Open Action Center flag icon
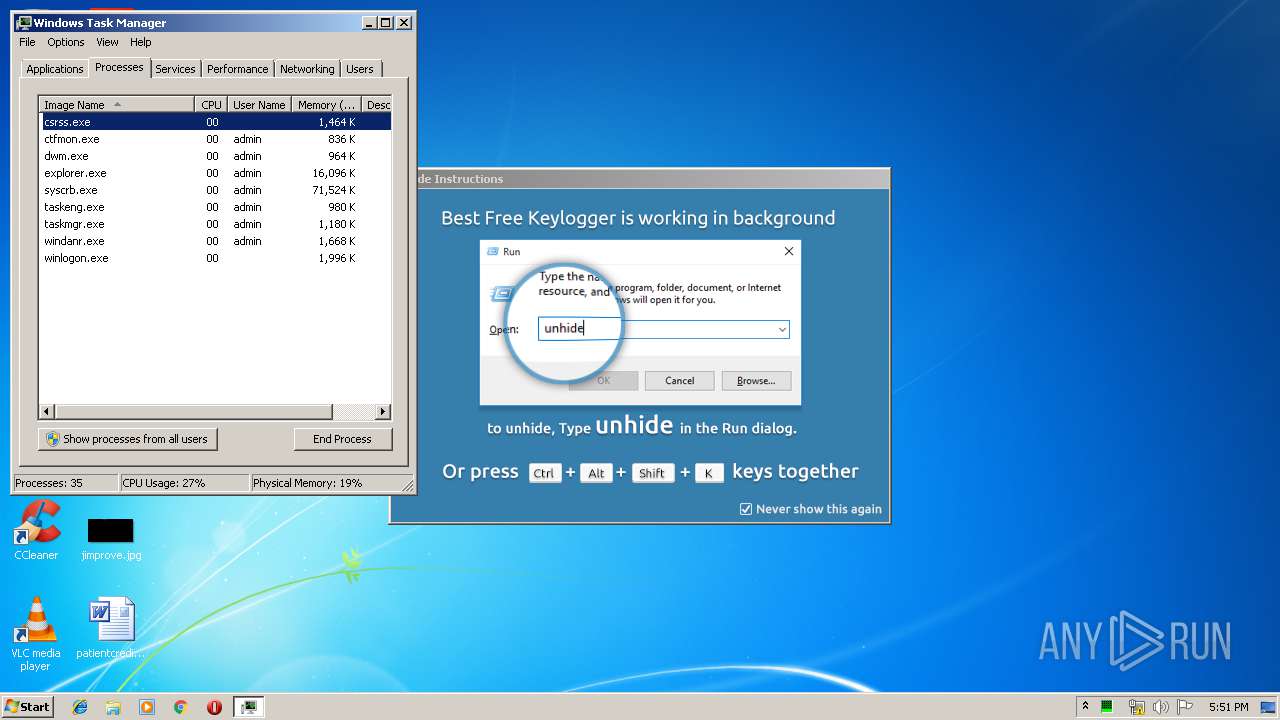1280x720 pixels. point(1185,707)
